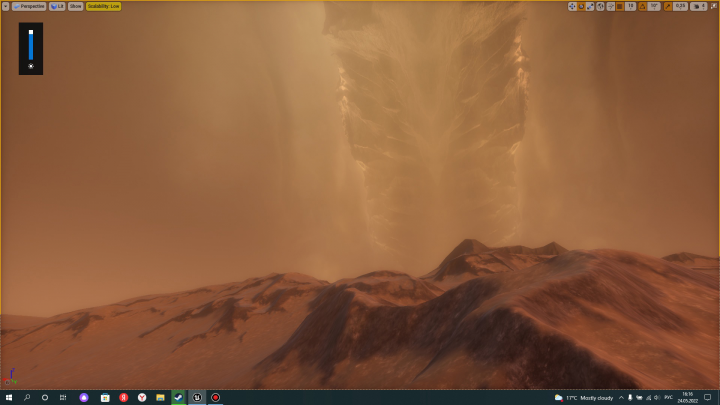Maximize or restore the viewport
This screenshot has height=405, width=720.
[714, 6]
